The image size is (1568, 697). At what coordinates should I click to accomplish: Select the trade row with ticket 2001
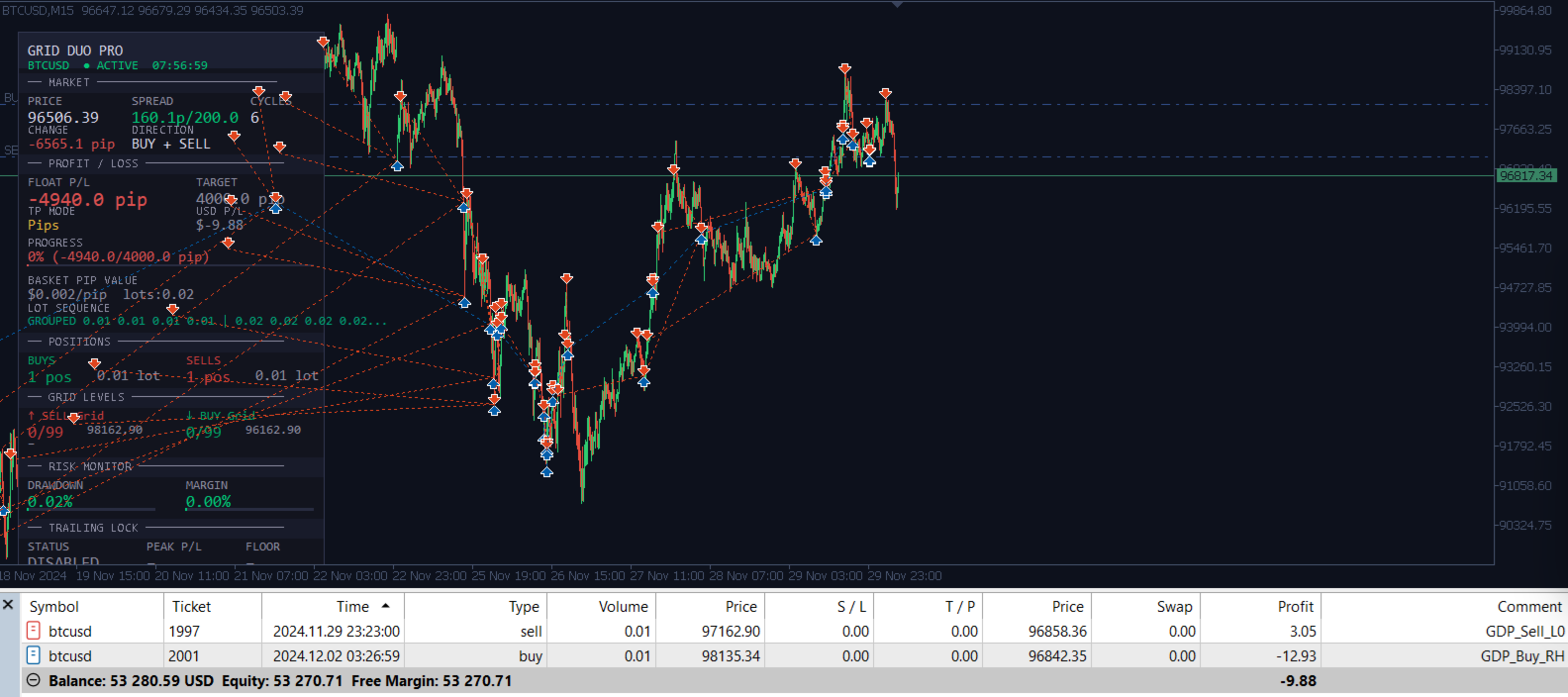pyautogui.click(x=794, y=655)
